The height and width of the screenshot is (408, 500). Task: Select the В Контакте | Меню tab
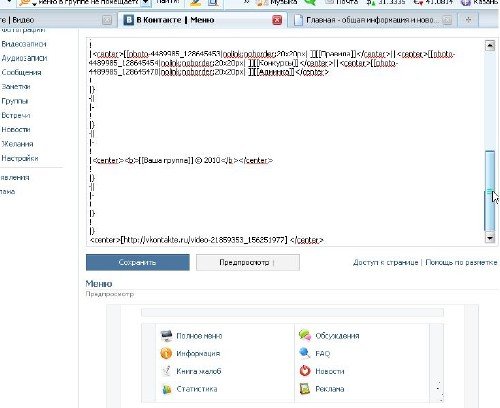tap(202, 20)
